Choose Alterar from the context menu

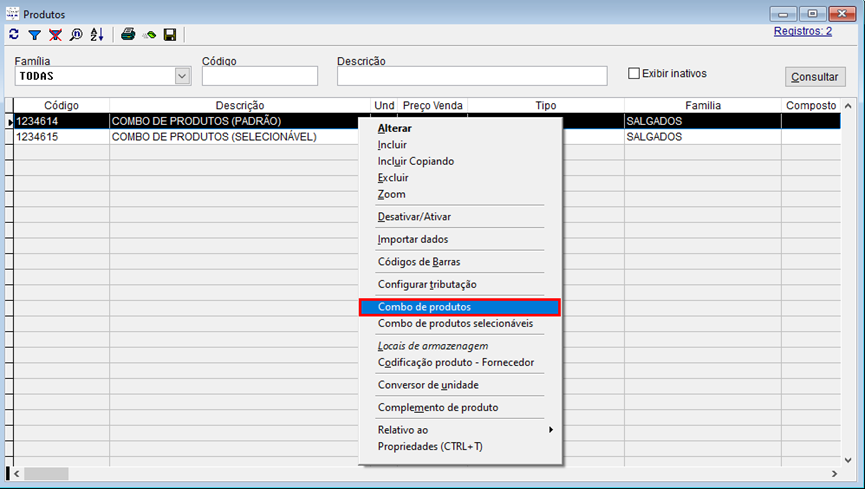pos(394,128)
